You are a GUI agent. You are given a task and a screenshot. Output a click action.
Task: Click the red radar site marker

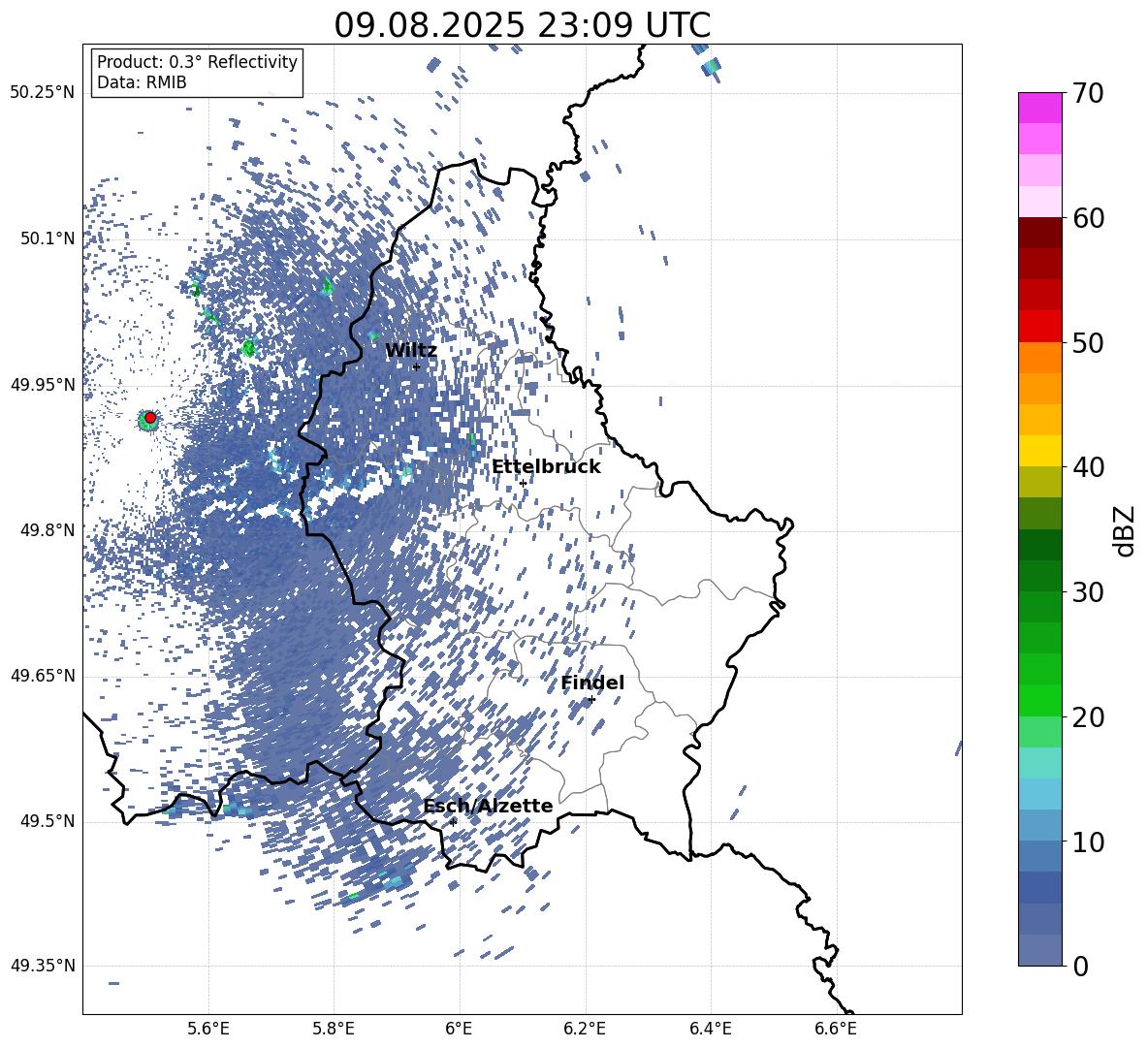tap(150, 418)
